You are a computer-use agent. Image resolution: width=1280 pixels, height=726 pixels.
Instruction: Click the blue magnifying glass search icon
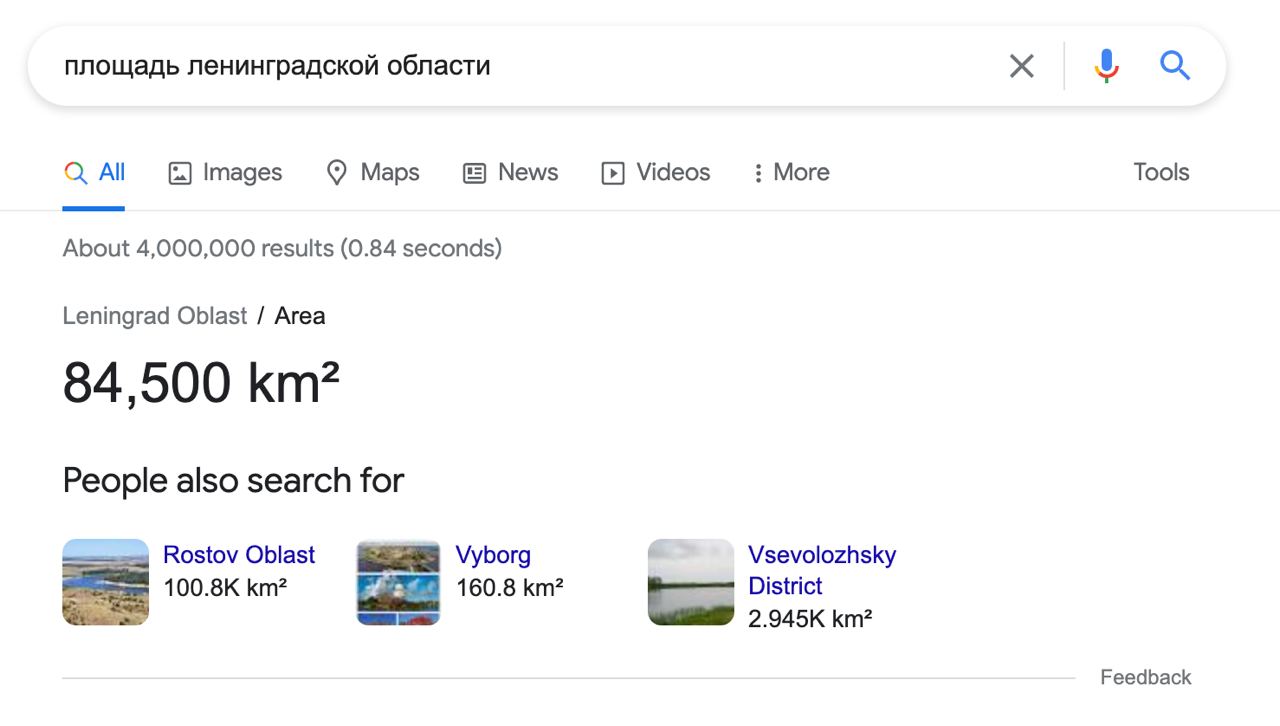[1175, 66]
